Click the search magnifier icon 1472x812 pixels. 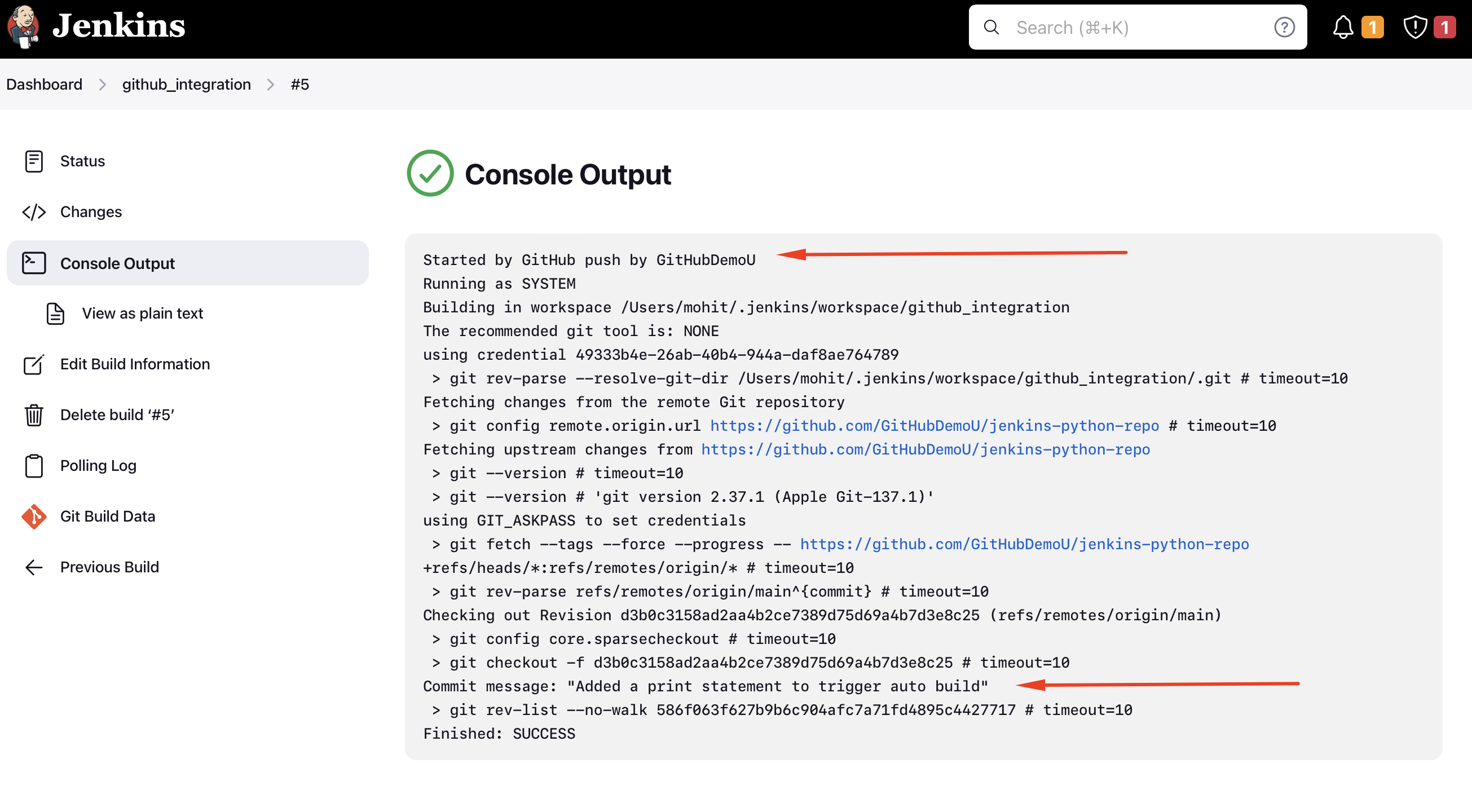click(991, 28)
